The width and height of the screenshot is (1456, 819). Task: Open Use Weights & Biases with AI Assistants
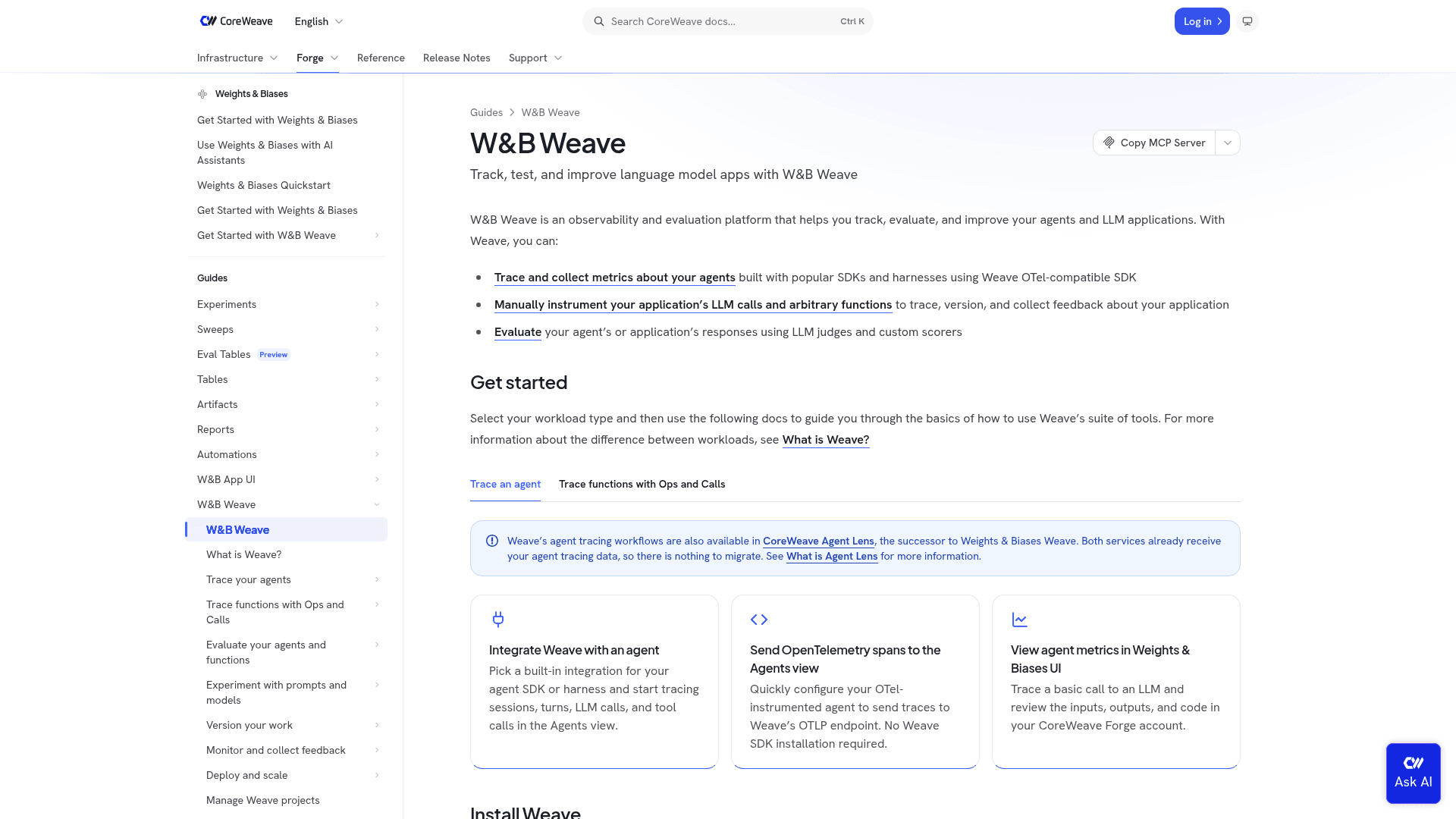pos(287,152)
